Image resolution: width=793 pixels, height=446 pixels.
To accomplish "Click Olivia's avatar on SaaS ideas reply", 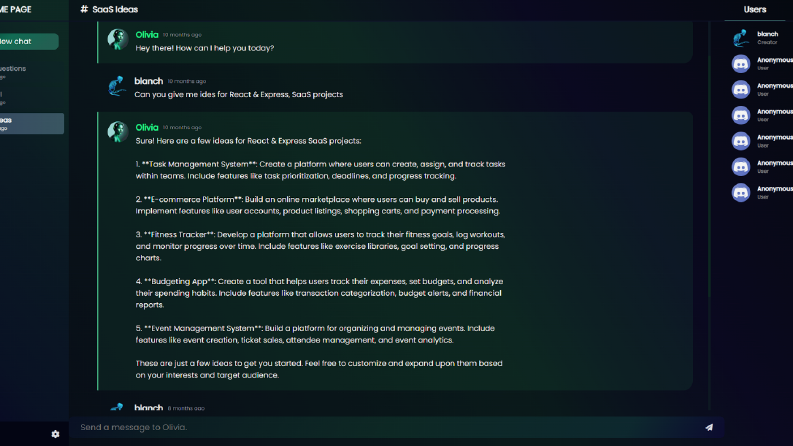I will 118,132.
